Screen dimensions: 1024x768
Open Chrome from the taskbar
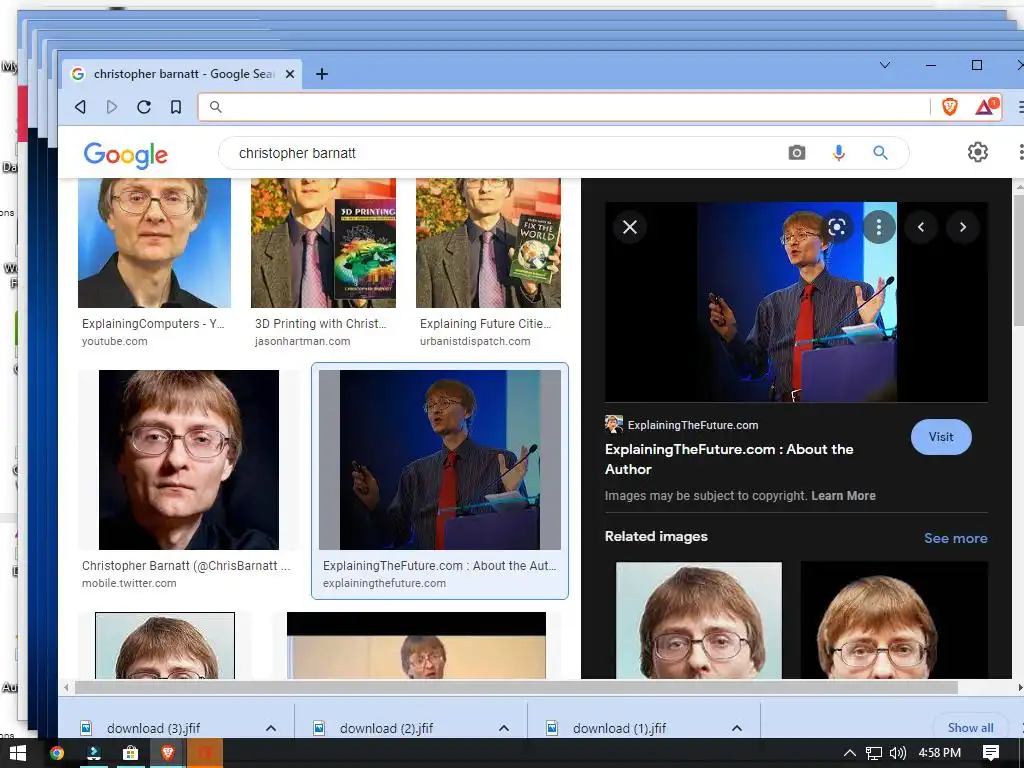pos(57,754)
